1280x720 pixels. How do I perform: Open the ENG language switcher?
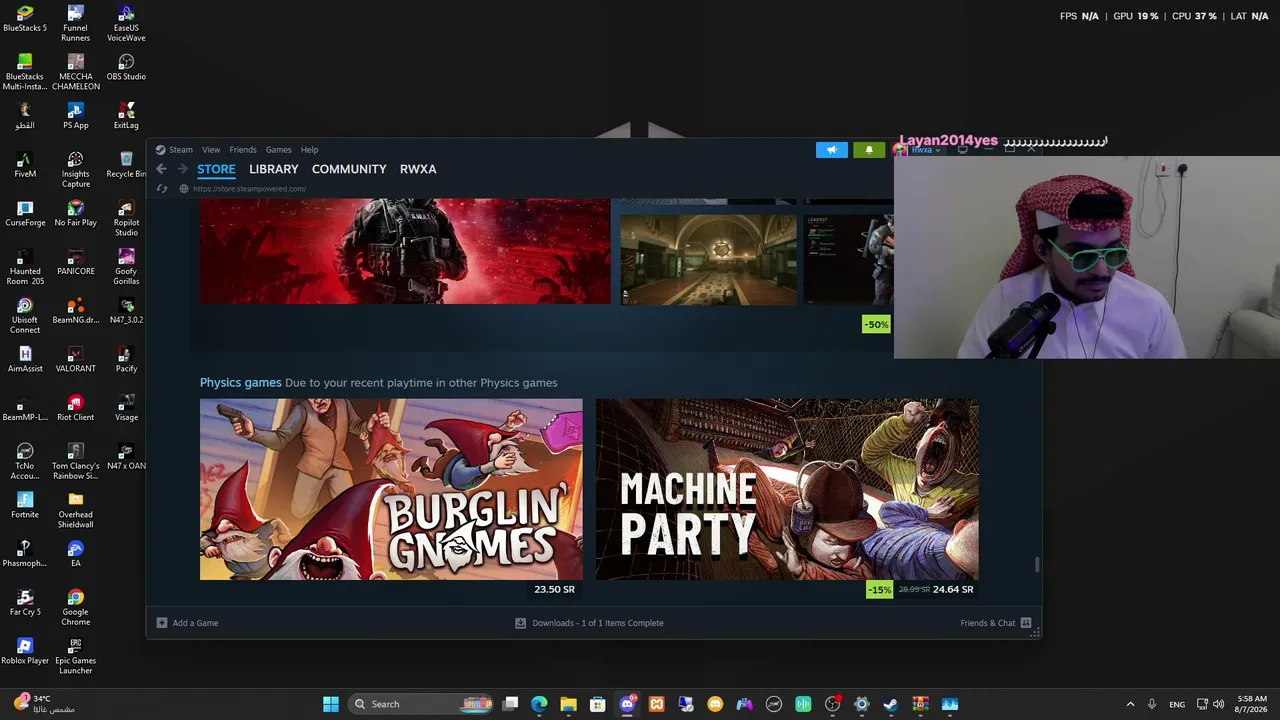pyautogui.click(x=1177, y=704)
